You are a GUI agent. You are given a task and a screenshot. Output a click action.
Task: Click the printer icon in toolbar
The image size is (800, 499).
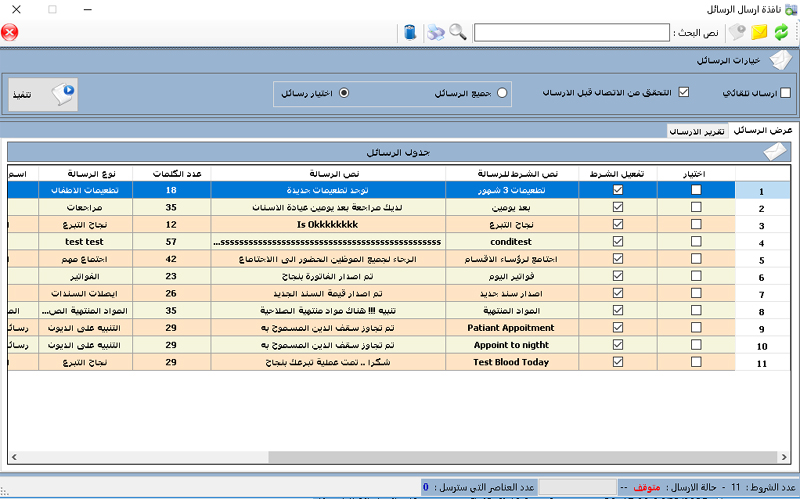point(436,32)
